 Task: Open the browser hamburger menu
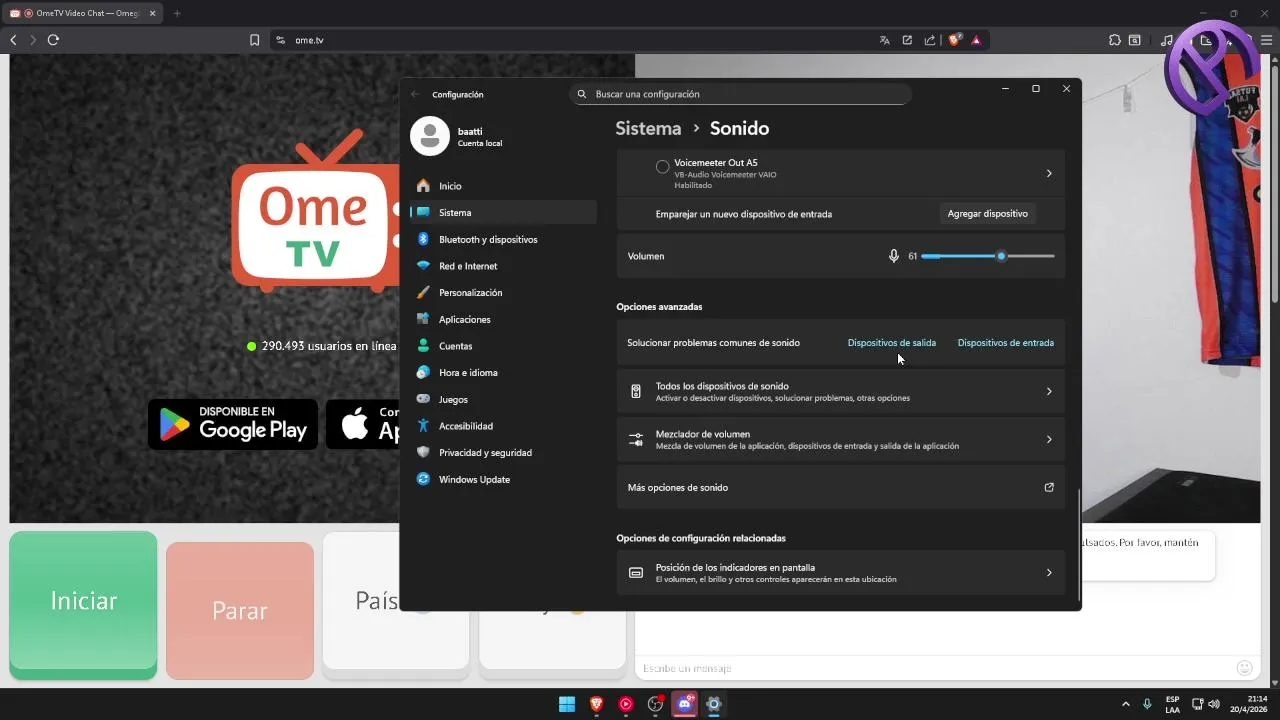point(1266,40)
